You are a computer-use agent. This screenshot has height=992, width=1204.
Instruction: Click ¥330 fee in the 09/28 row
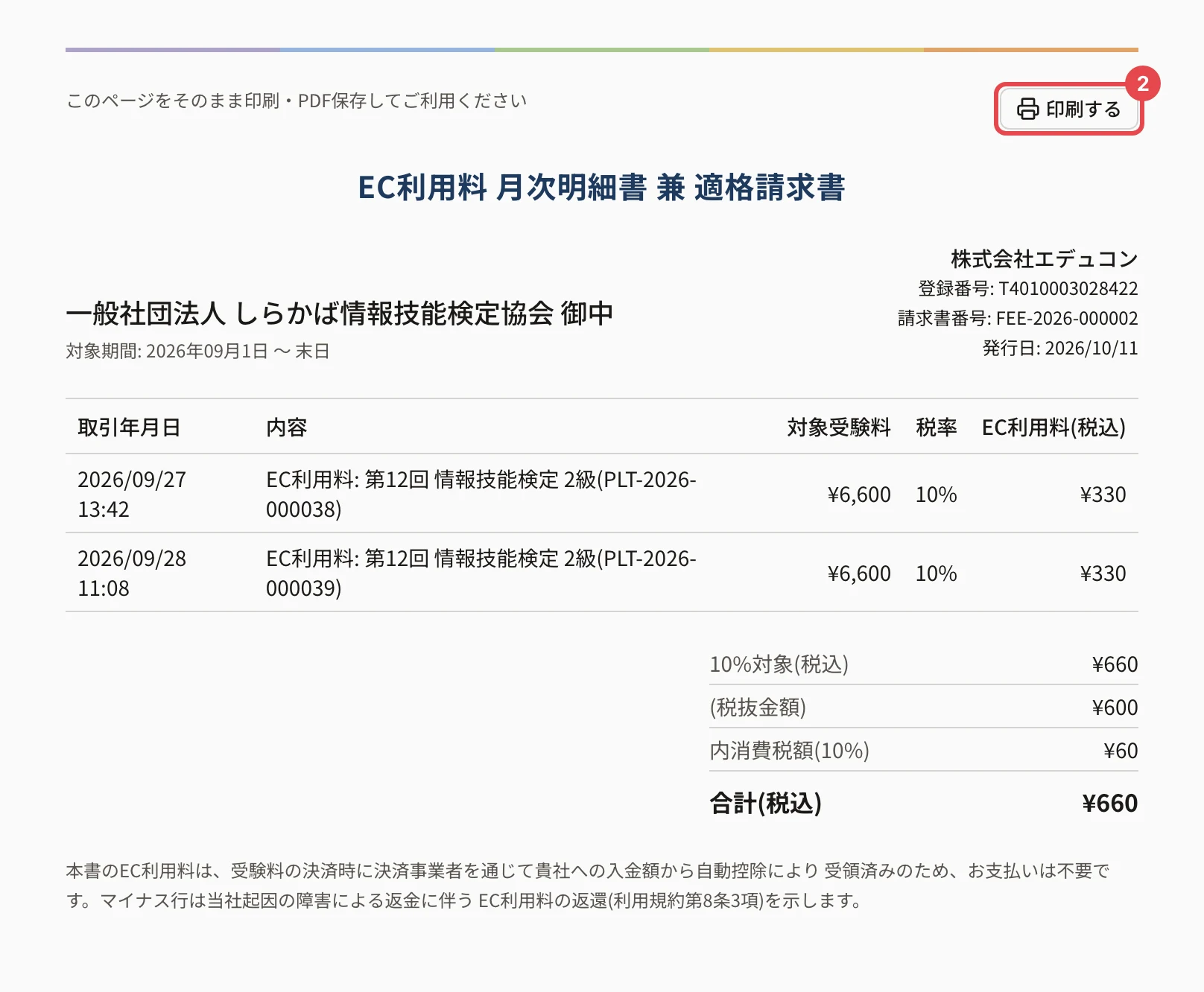click(x=1103, y=573)
